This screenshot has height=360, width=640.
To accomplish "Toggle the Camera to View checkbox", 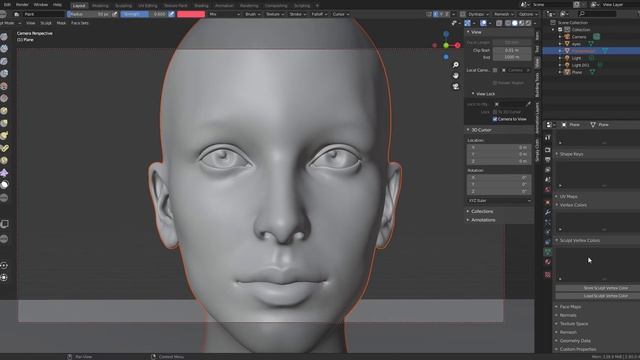I will 495,119.
